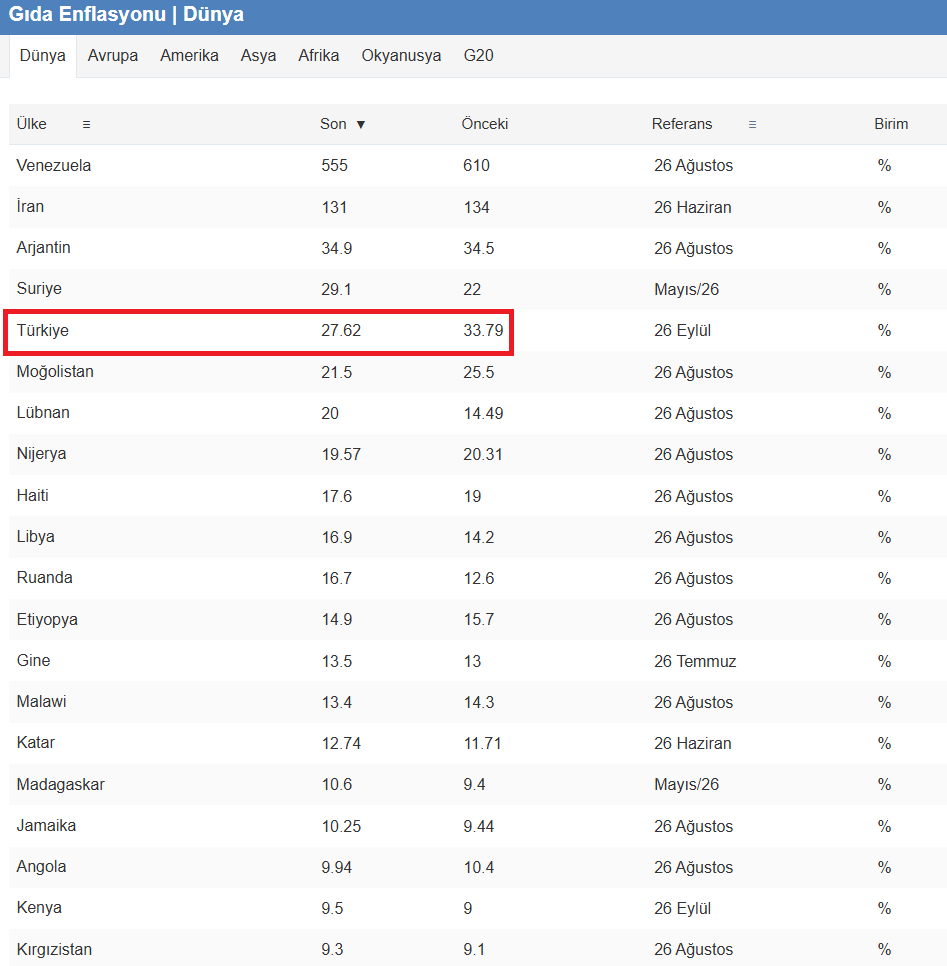Select Suriye's latest value 29.1
The height and width of the screenshot is (966, 947).
pos(336,290)
